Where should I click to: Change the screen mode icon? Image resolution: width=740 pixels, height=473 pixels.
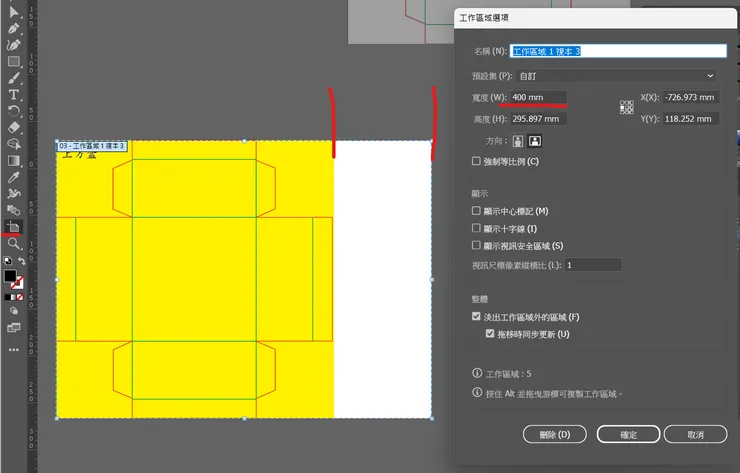coord(14,327)
